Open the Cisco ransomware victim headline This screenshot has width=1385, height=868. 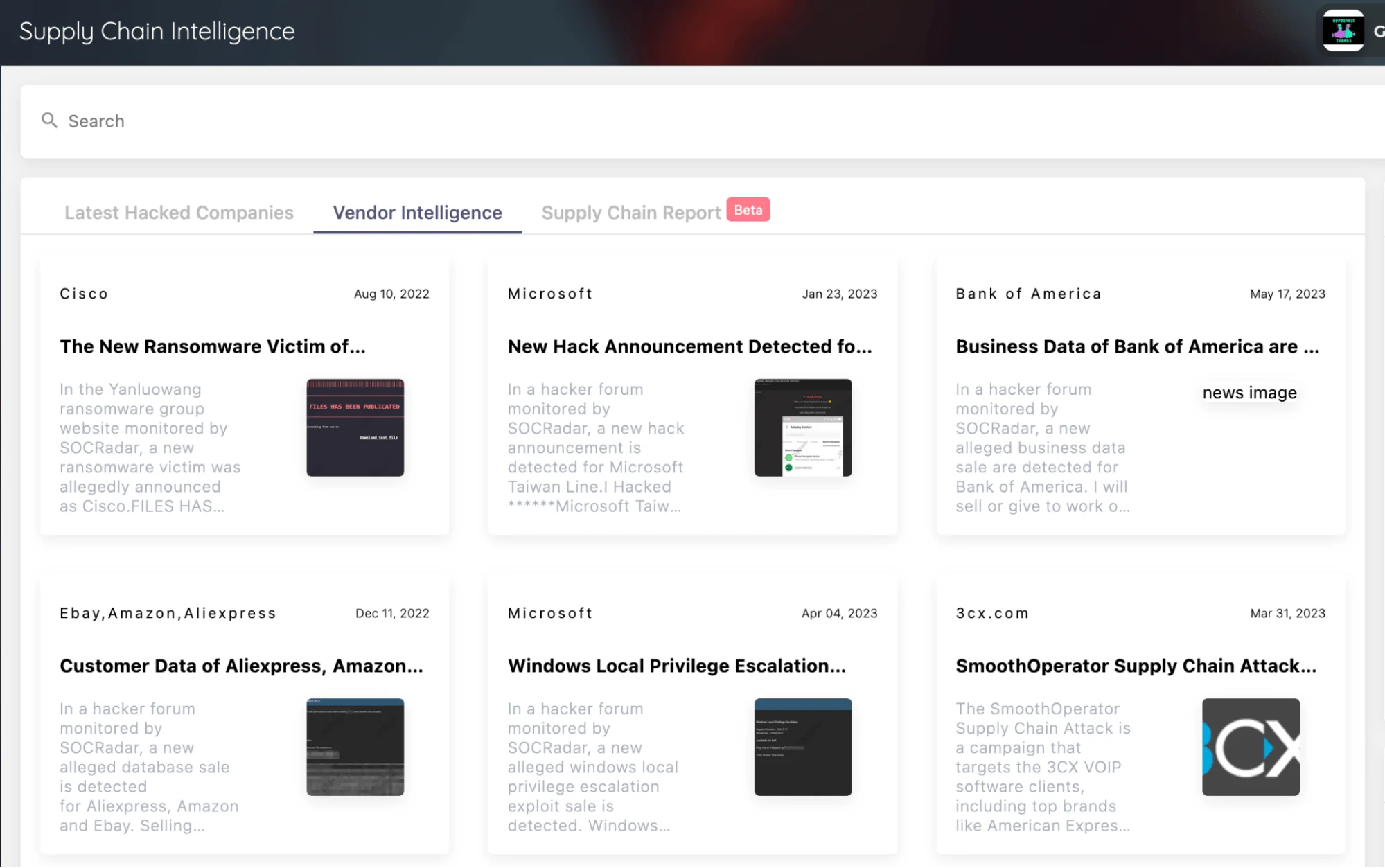coord(212,346)
